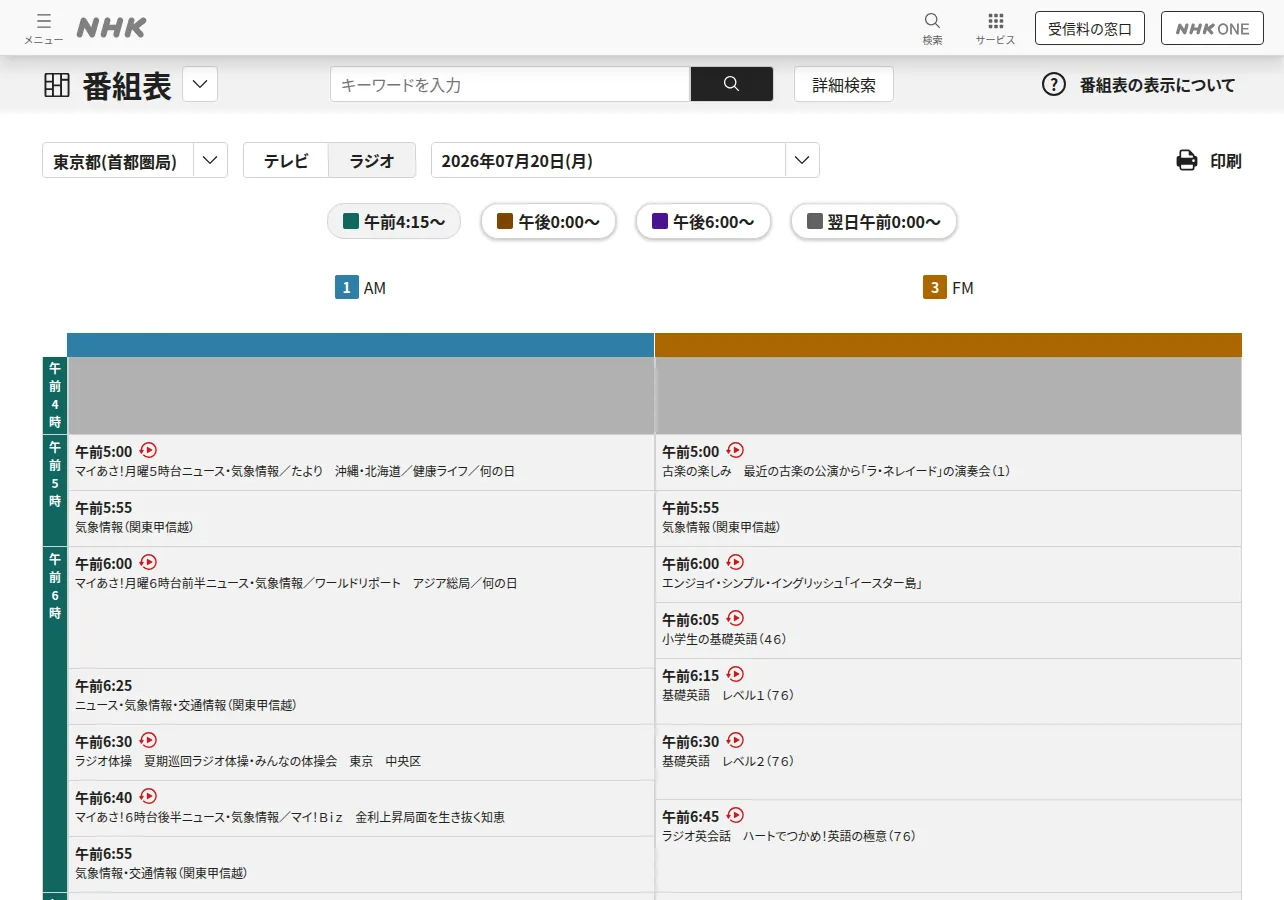Image resolution: width=1284 pixels, height=900 pixels.
Task: Play the 午前5:00 マイあさ! AM program icon
Action: [x=149, y=450]
